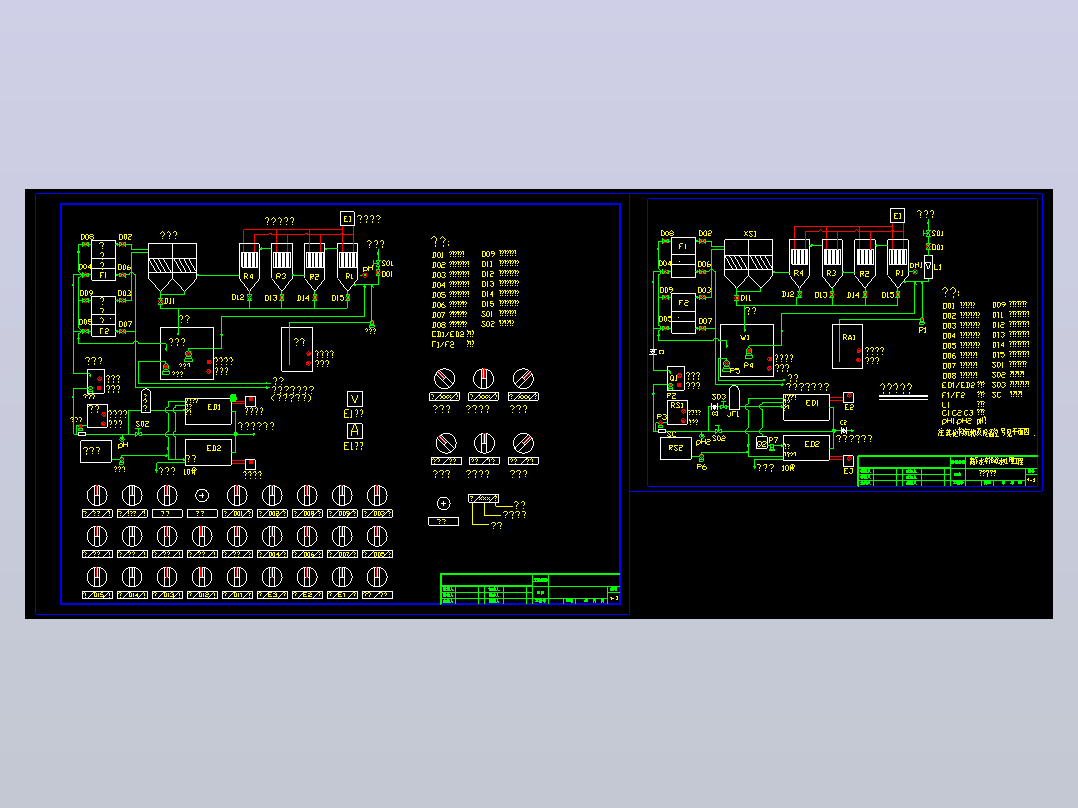This screenshot has height=808, width=1078.
Task: Click the 10# text under ED2
Action: click(789, 468)
